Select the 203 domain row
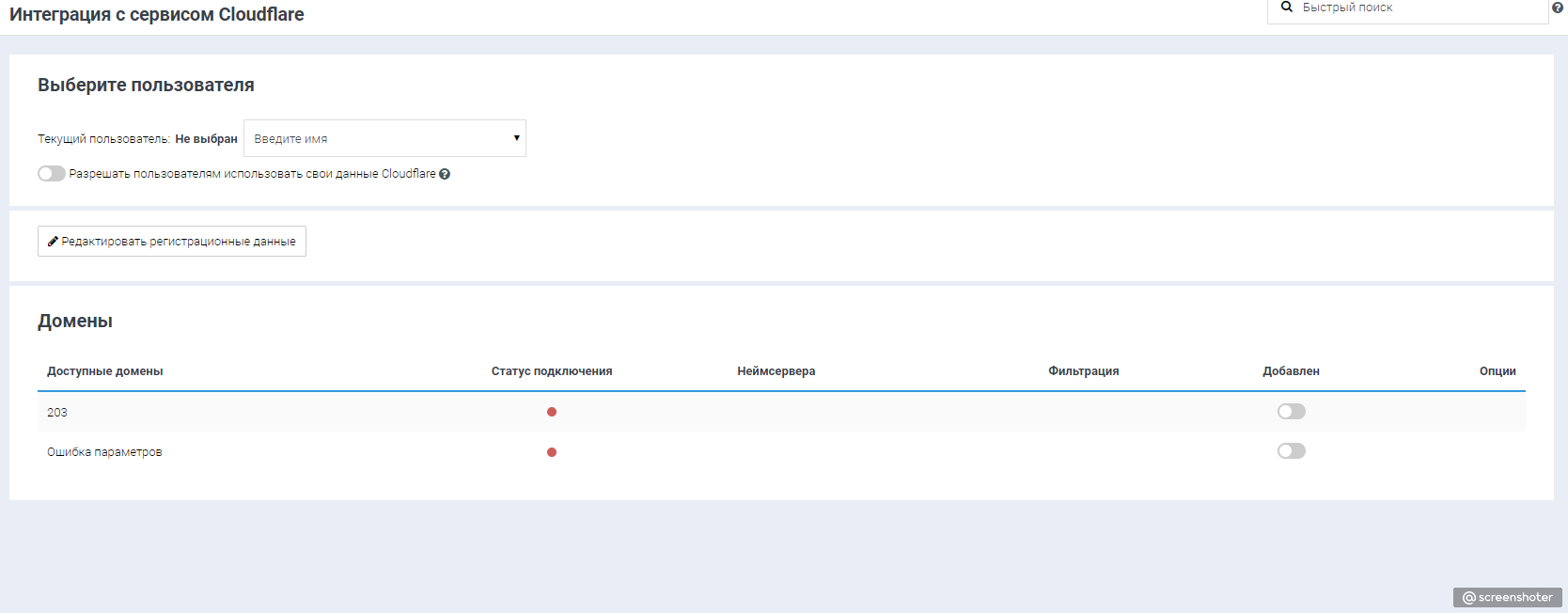This screenshot has height=613, width=1568. [x=57, y=413]
